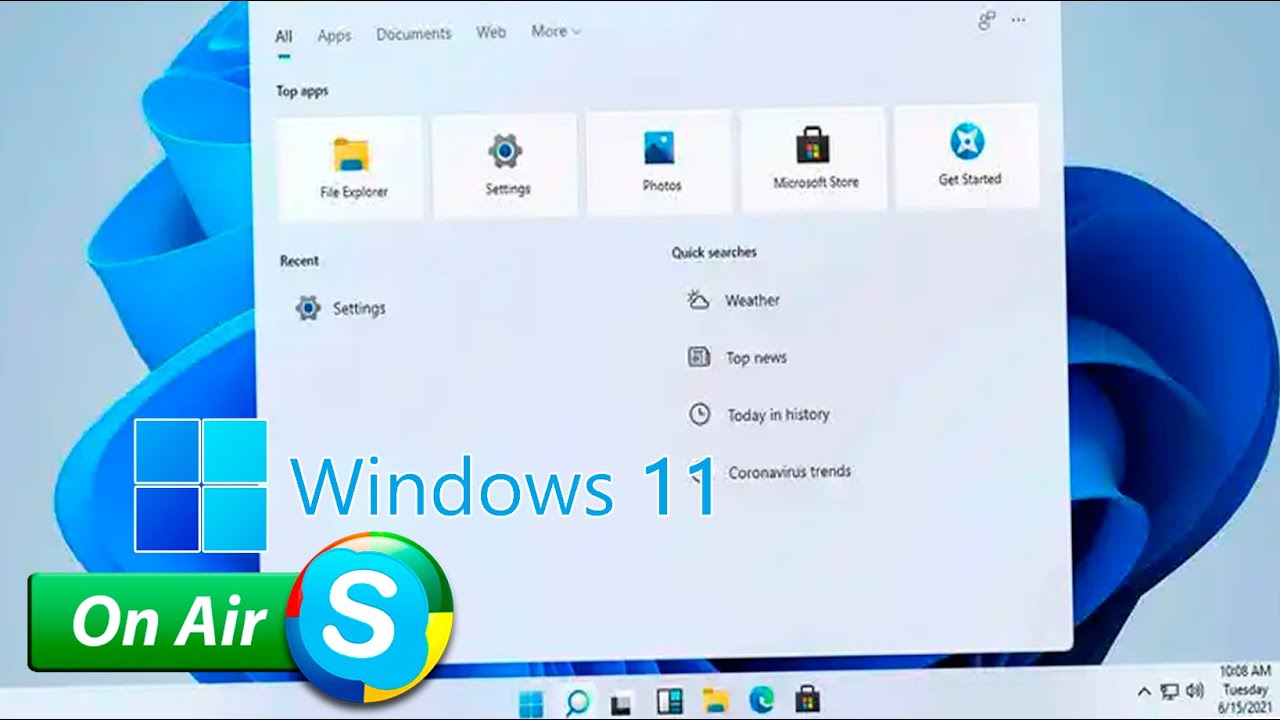Screen dimensions: 1280x720
Task: Open the Microsoft Store tile
Action: click(814, 160)
